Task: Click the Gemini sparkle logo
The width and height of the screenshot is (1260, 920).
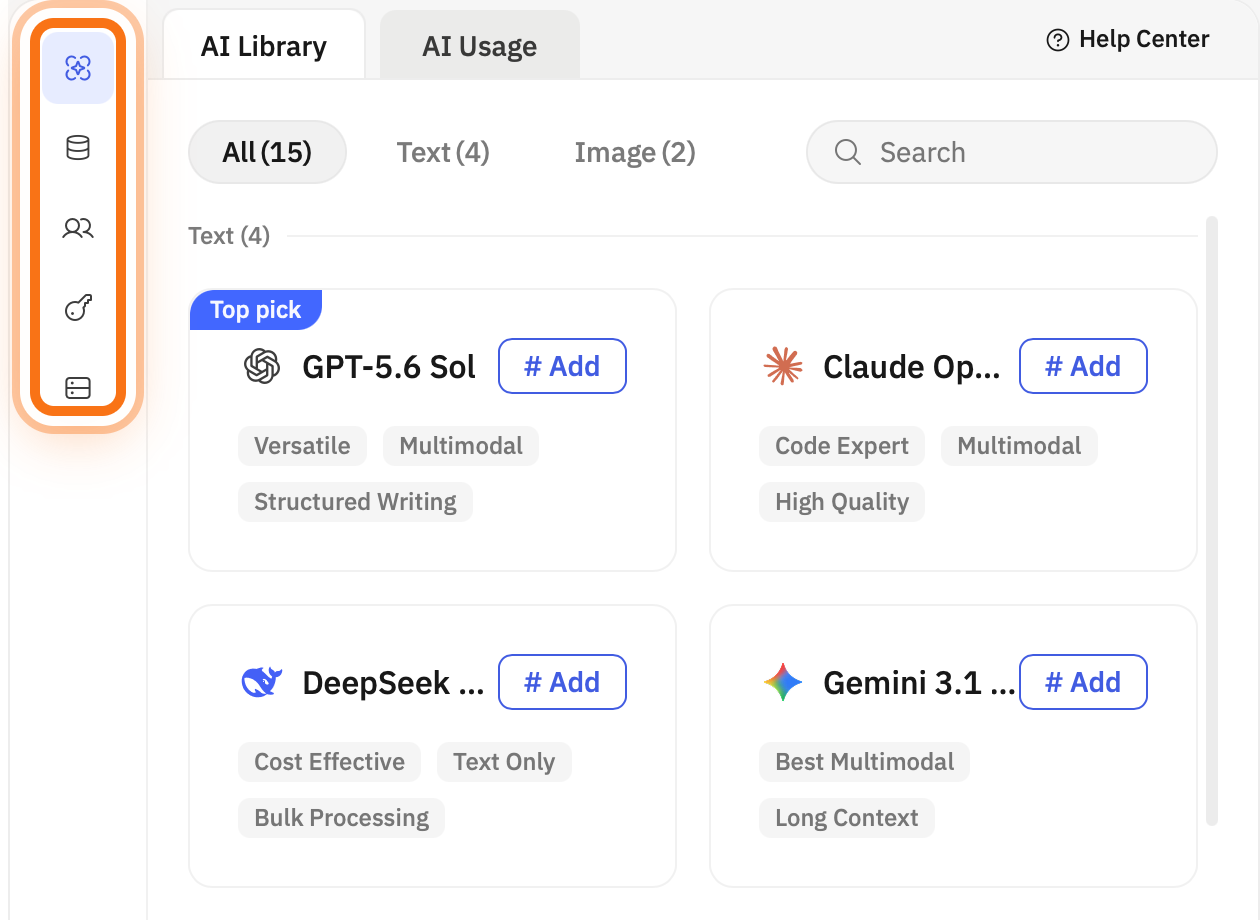Action: pos(783,682)
